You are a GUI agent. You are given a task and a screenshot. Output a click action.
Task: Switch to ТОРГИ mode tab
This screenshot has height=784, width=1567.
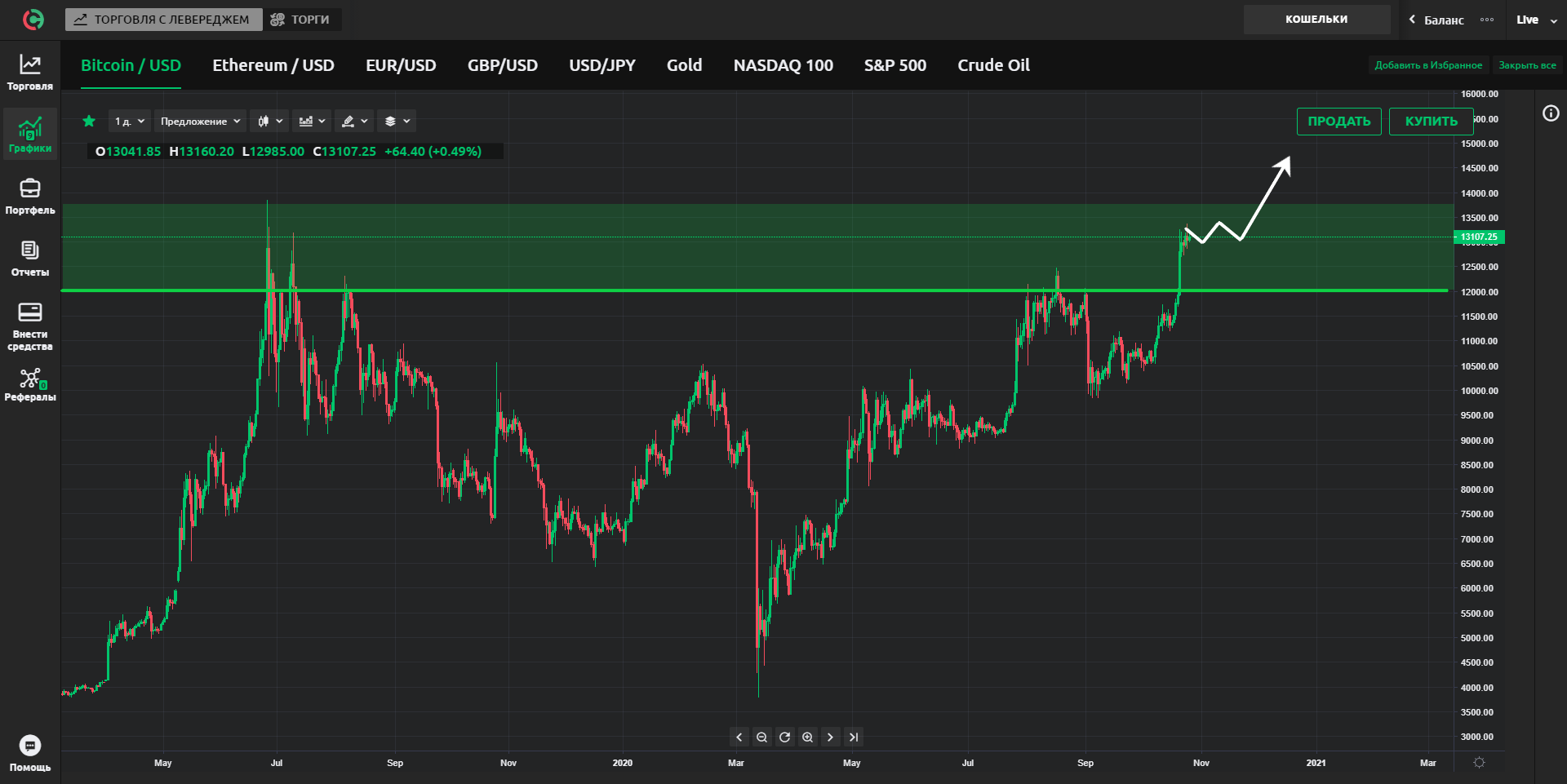tap(301, 20)
